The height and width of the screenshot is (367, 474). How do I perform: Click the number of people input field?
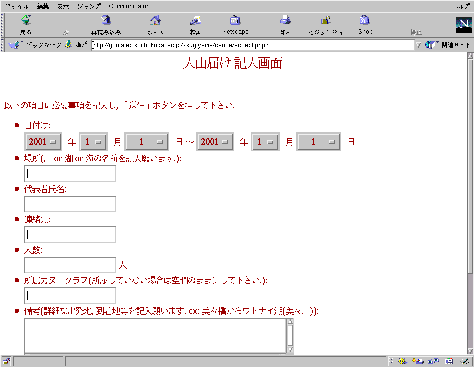pyautogui.click(x=70, y=265)
